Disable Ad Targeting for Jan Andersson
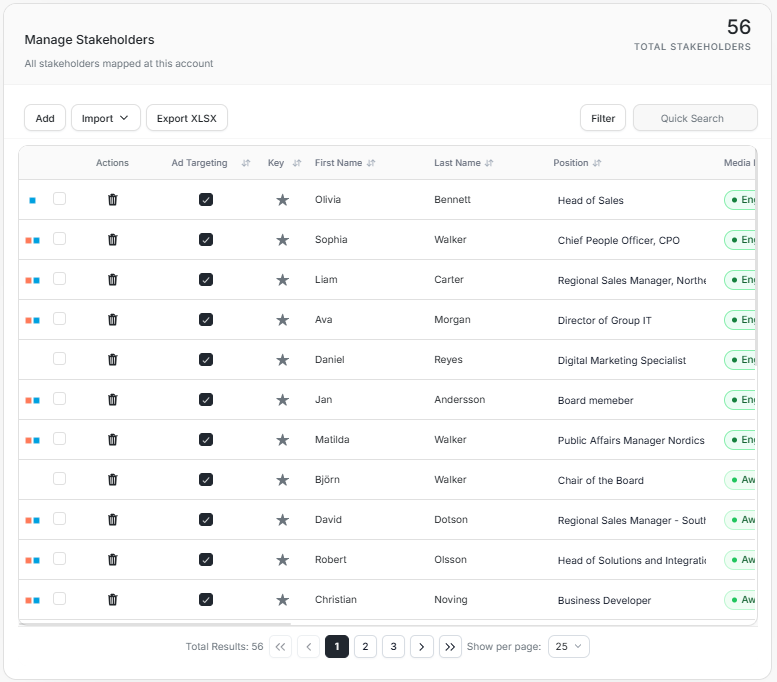 (x=206, y=399)
